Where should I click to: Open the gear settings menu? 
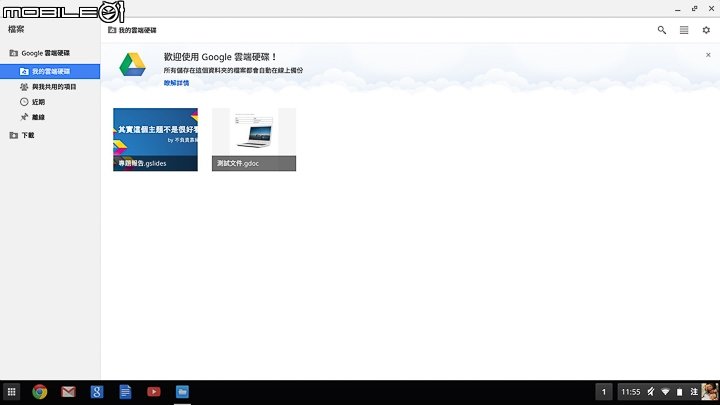[x=706, y=30]
